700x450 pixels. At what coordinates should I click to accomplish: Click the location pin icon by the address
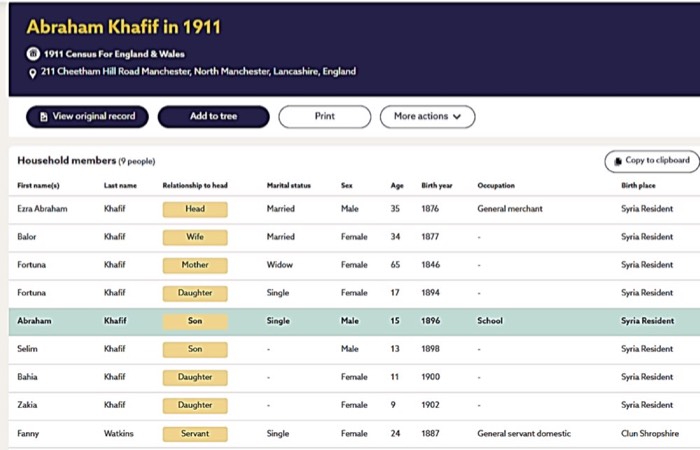tap(32, 73)
